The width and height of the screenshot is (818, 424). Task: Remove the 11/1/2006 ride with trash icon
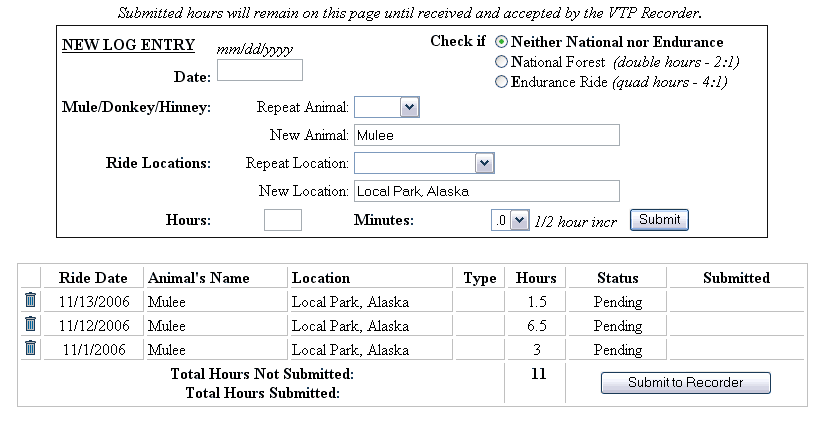coord(30,348)
